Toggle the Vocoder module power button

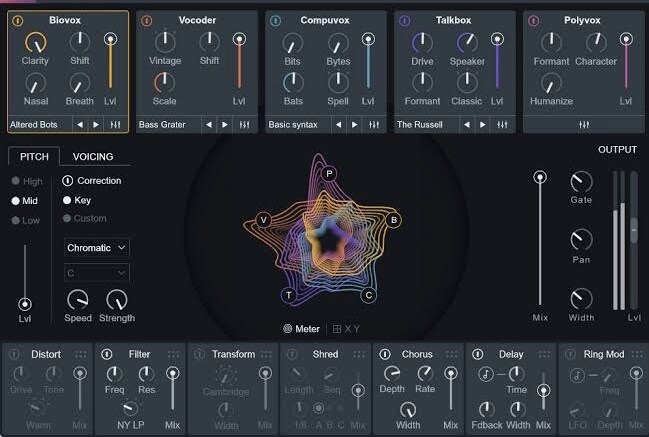point(147,20)
